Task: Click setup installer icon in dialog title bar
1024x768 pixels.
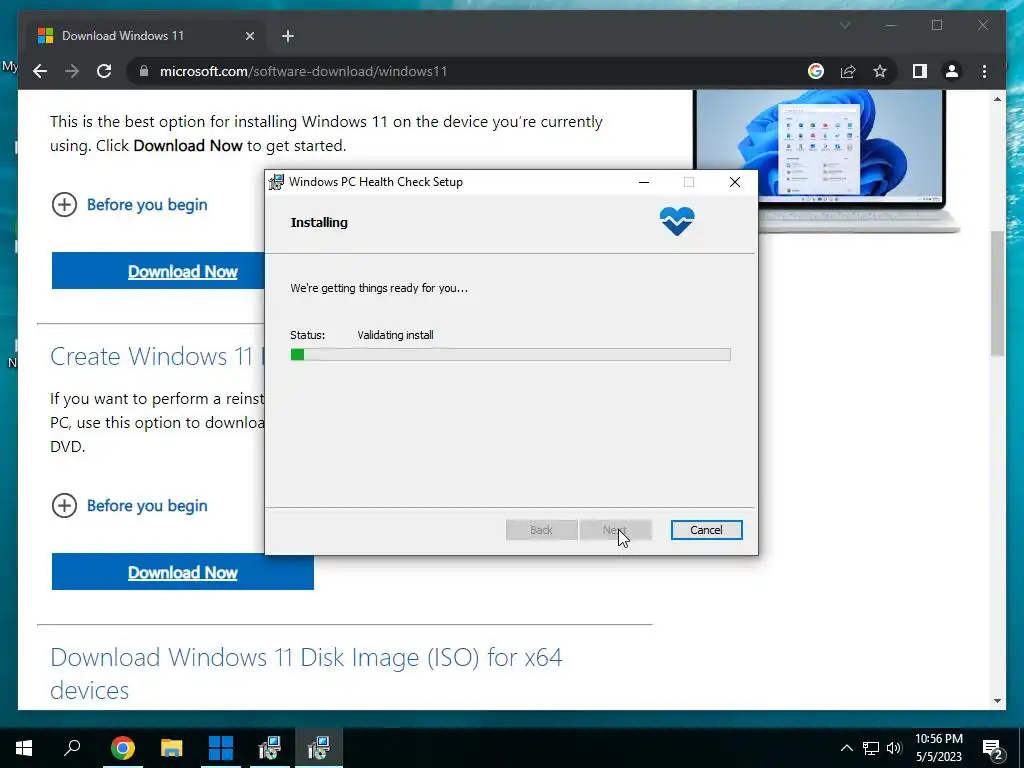Action: (277, 182)
